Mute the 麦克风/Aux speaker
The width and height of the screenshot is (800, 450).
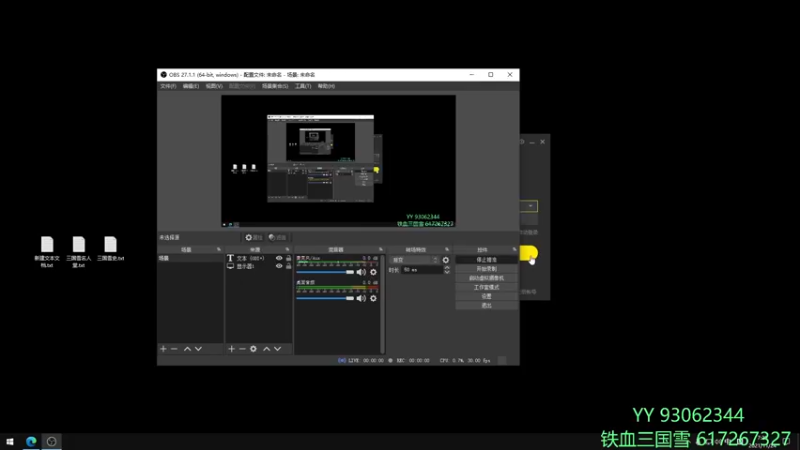point(361,272)
